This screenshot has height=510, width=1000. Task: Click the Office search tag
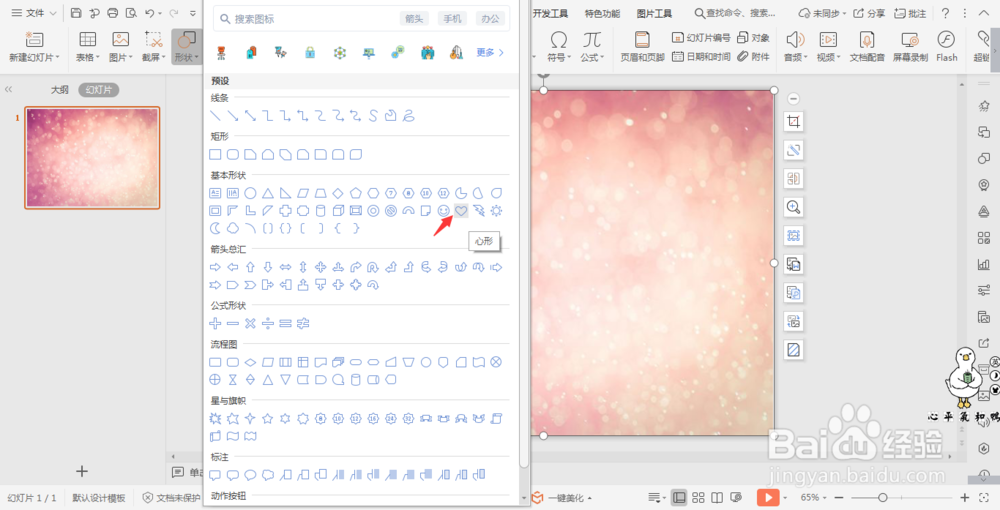(x=490, y=18)
